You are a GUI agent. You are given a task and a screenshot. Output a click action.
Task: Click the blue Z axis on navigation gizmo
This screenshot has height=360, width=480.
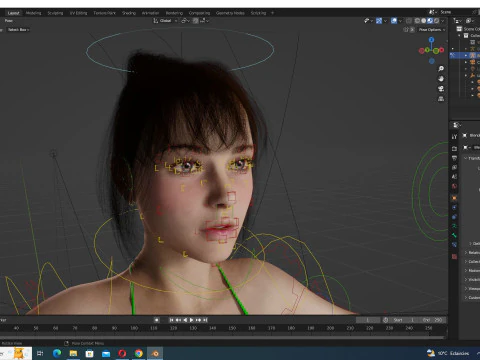(432, 40)
